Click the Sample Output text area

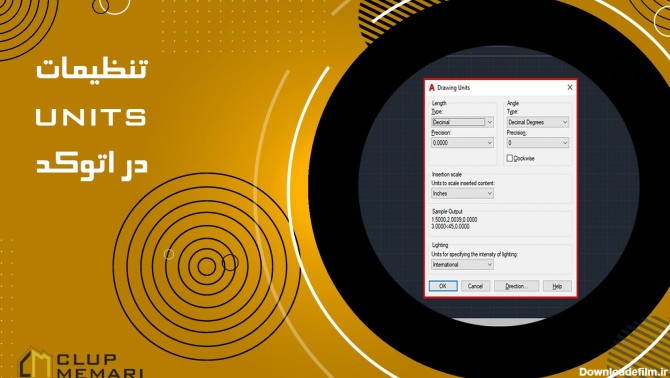[x=455, y=223]
